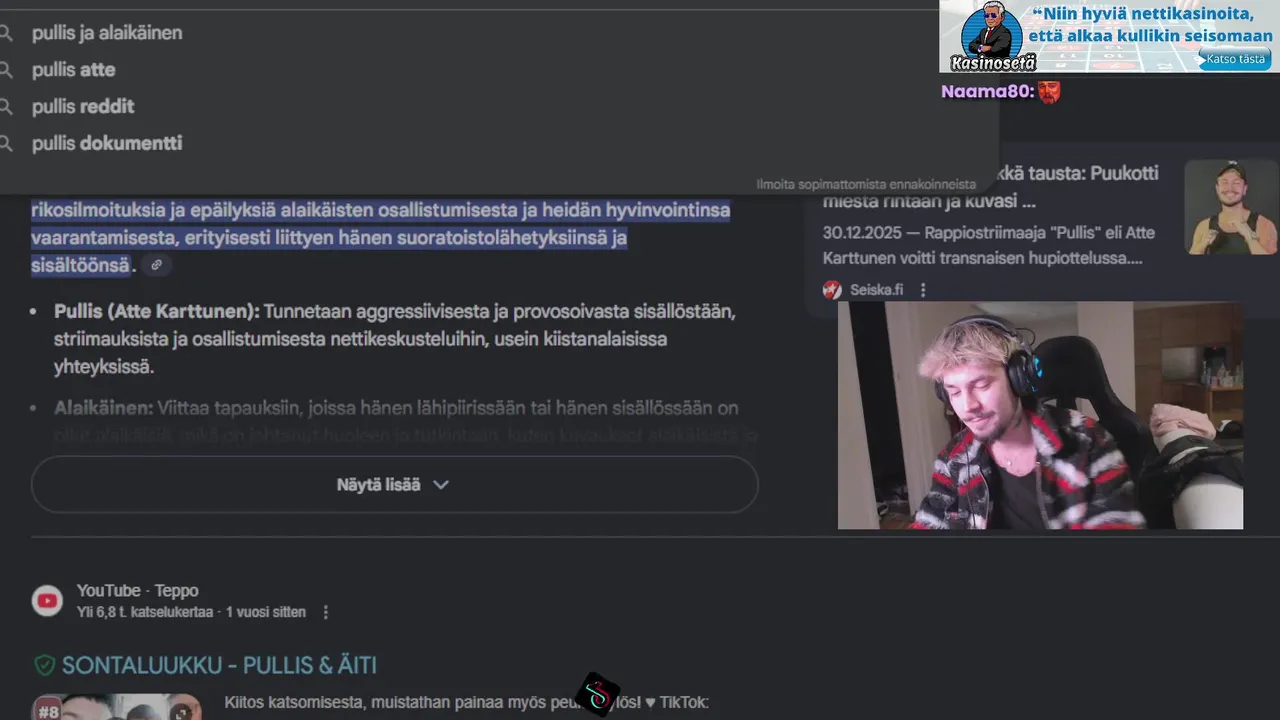Click the link chain icon after 'sisältöönsä'
Screen dimensions: 1280x720
(155, 265)
